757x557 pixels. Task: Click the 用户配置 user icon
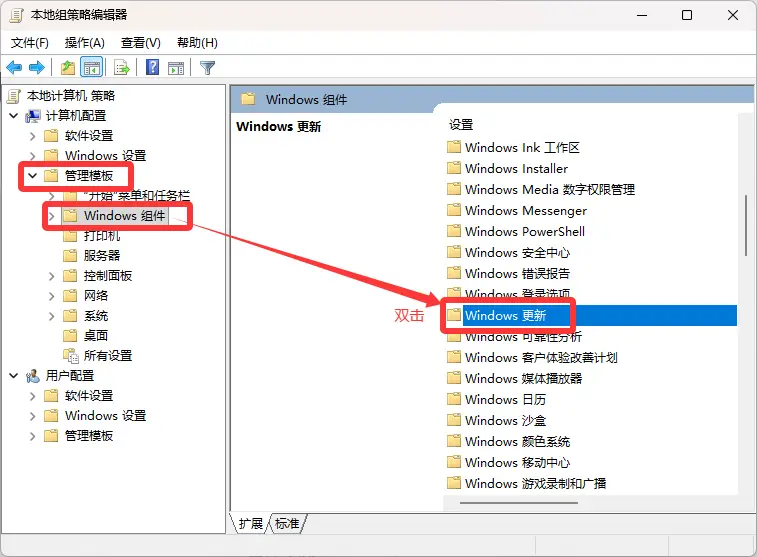(33, 376)
